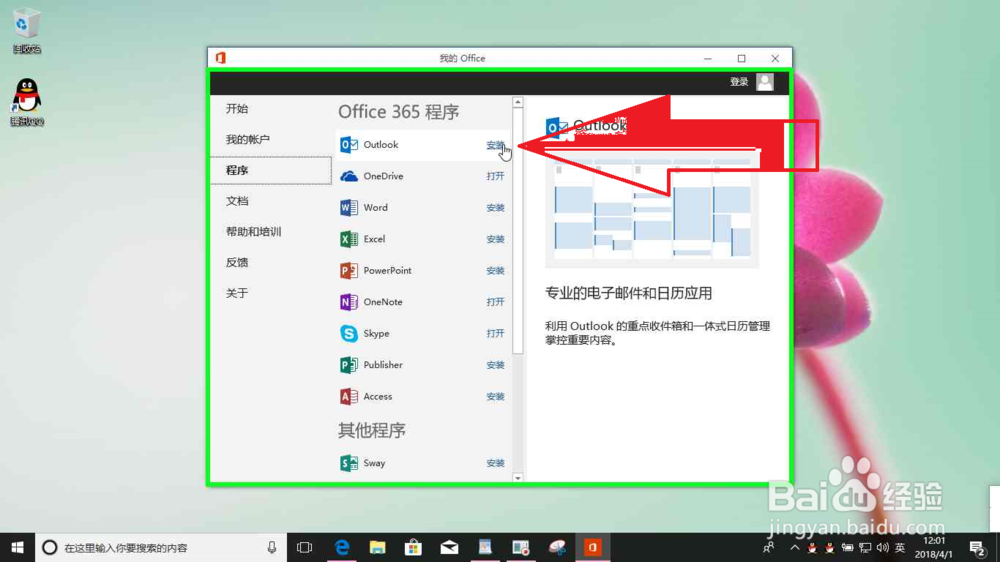
Task: Click 打开 link for OneNote
Action: 495,302
